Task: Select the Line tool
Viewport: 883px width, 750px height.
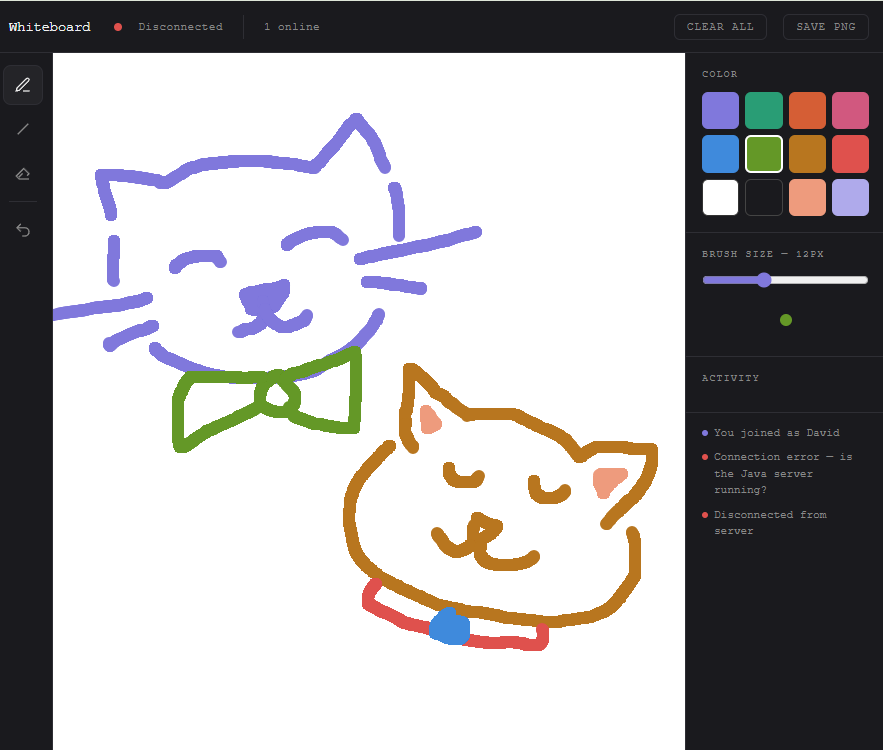Action: [23, 130]
